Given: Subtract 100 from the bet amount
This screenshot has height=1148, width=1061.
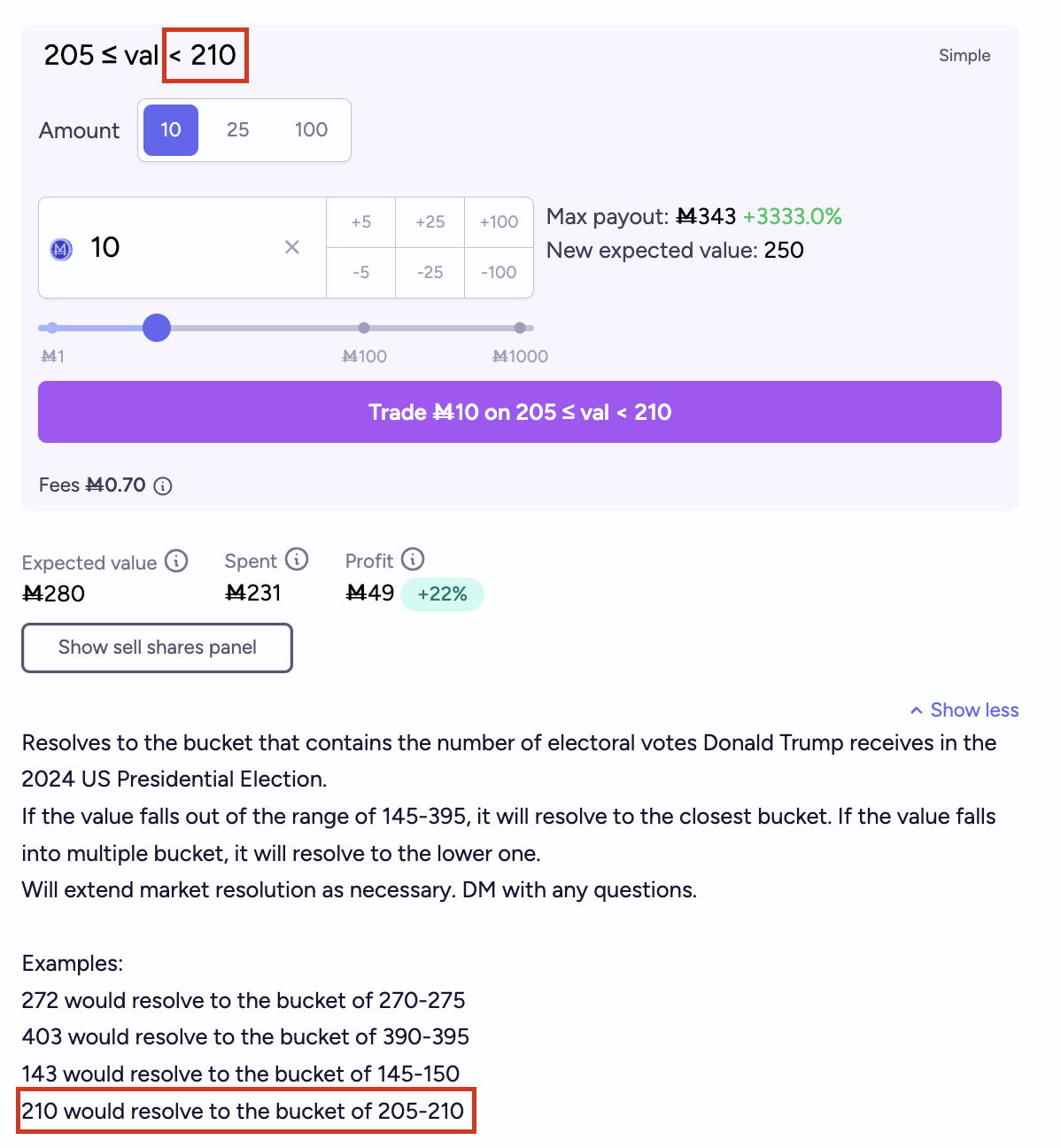Looking at the screenshot, I should (499, 273).
